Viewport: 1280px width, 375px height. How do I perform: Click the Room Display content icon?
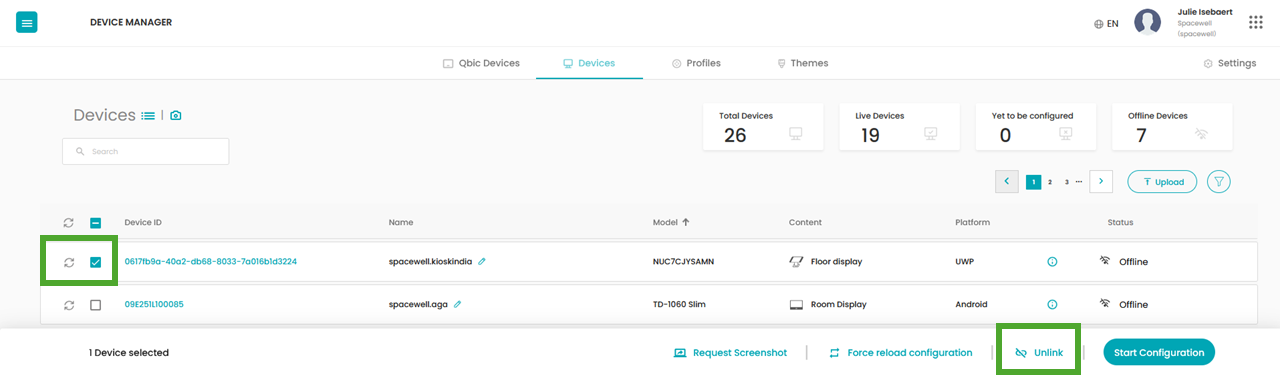(797, 304)
